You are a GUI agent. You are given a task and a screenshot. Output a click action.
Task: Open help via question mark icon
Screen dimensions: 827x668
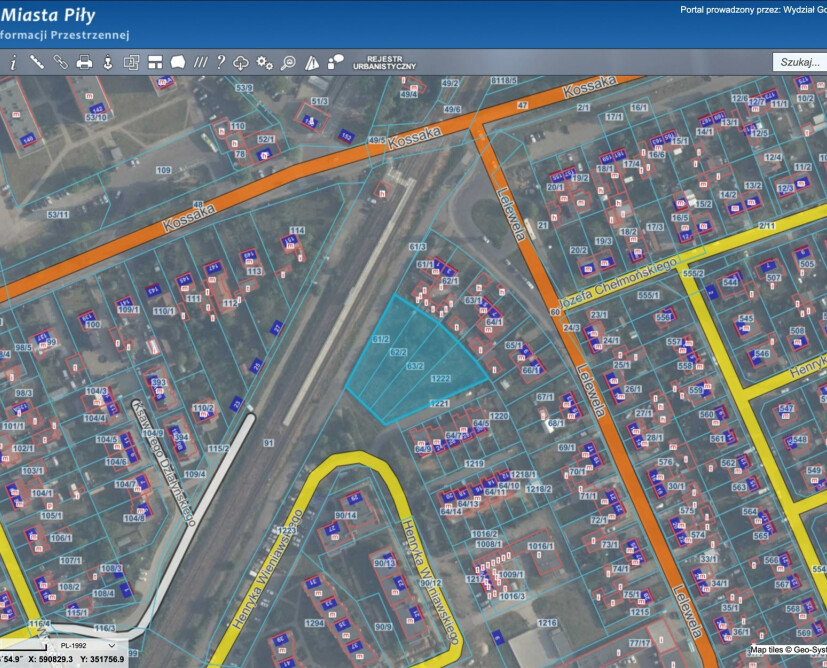point(220,62)
